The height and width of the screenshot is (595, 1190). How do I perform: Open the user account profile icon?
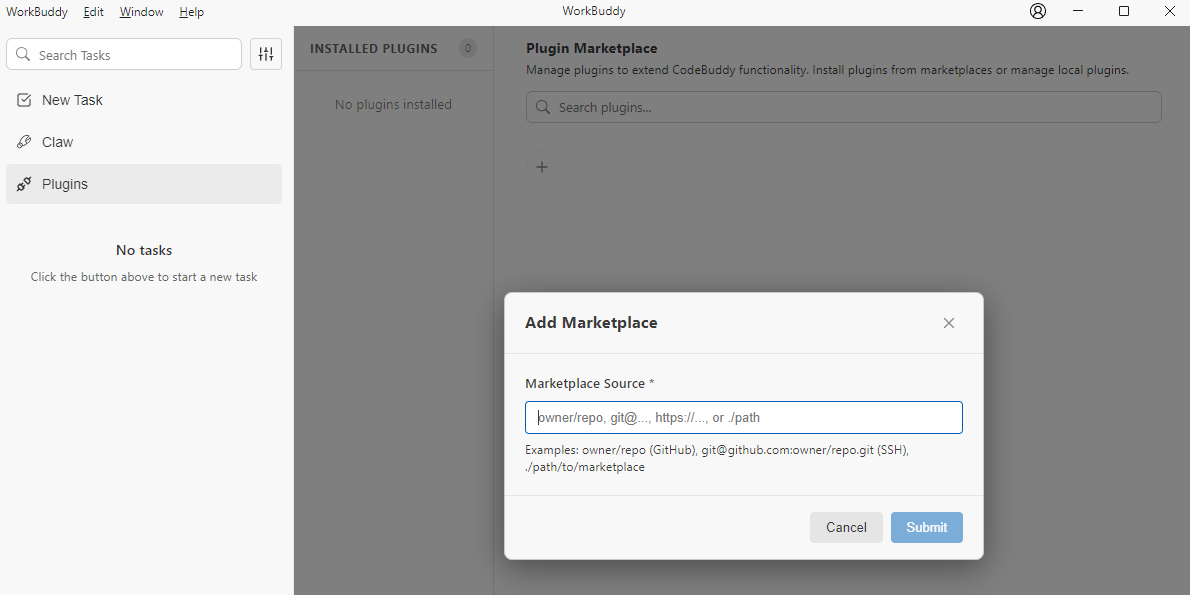pos(1038,12)
